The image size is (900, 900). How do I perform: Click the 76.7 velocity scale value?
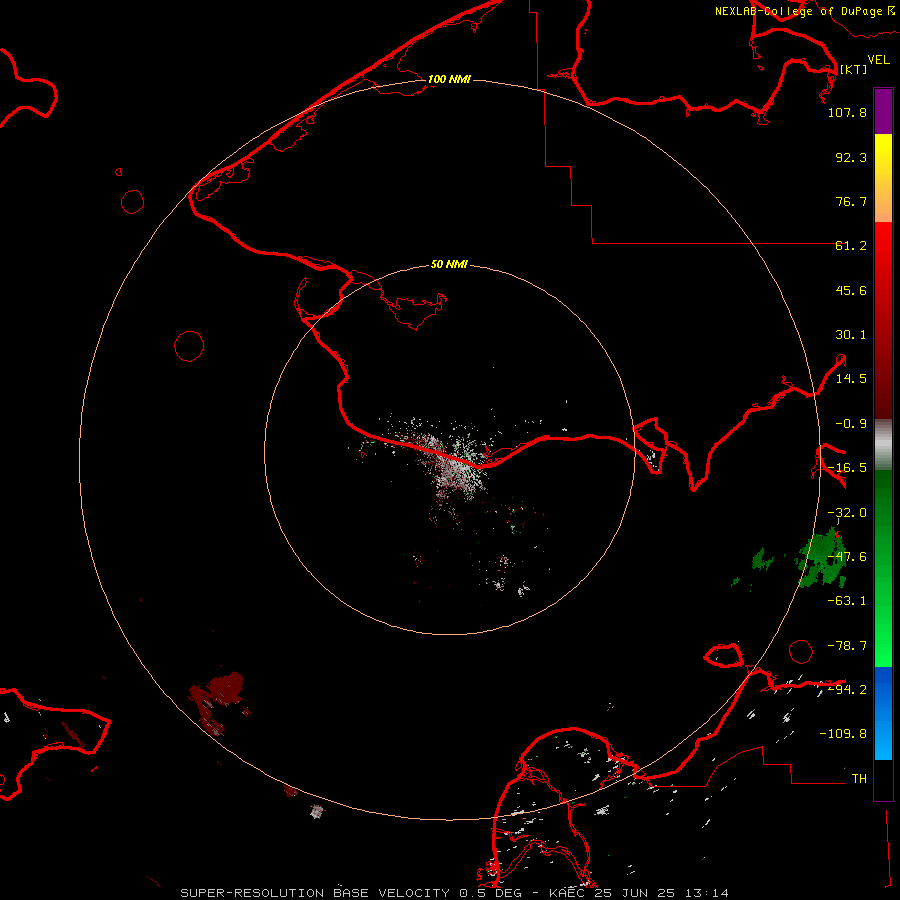tap(851, 201)
